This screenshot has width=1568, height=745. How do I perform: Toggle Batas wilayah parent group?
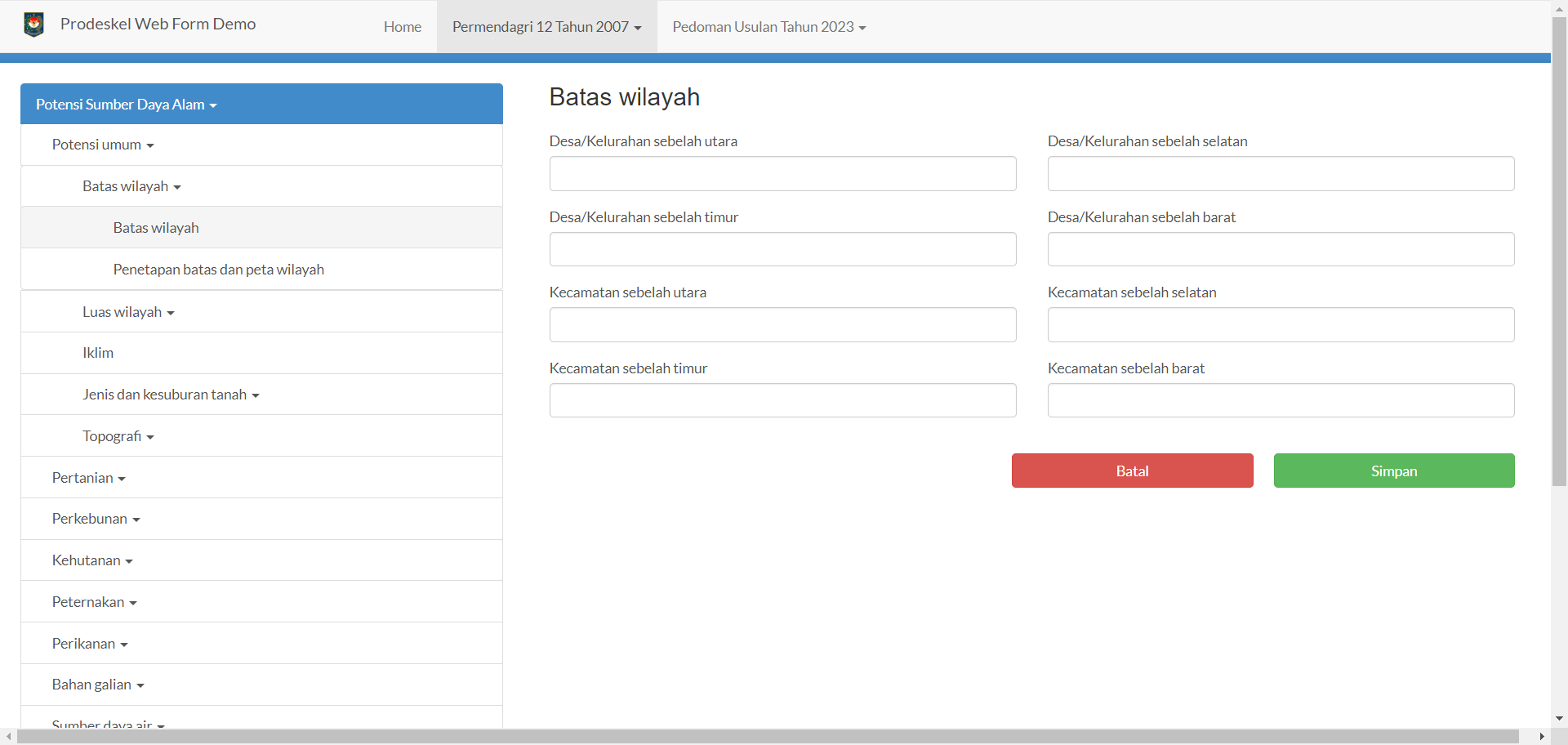pos(261,186)
